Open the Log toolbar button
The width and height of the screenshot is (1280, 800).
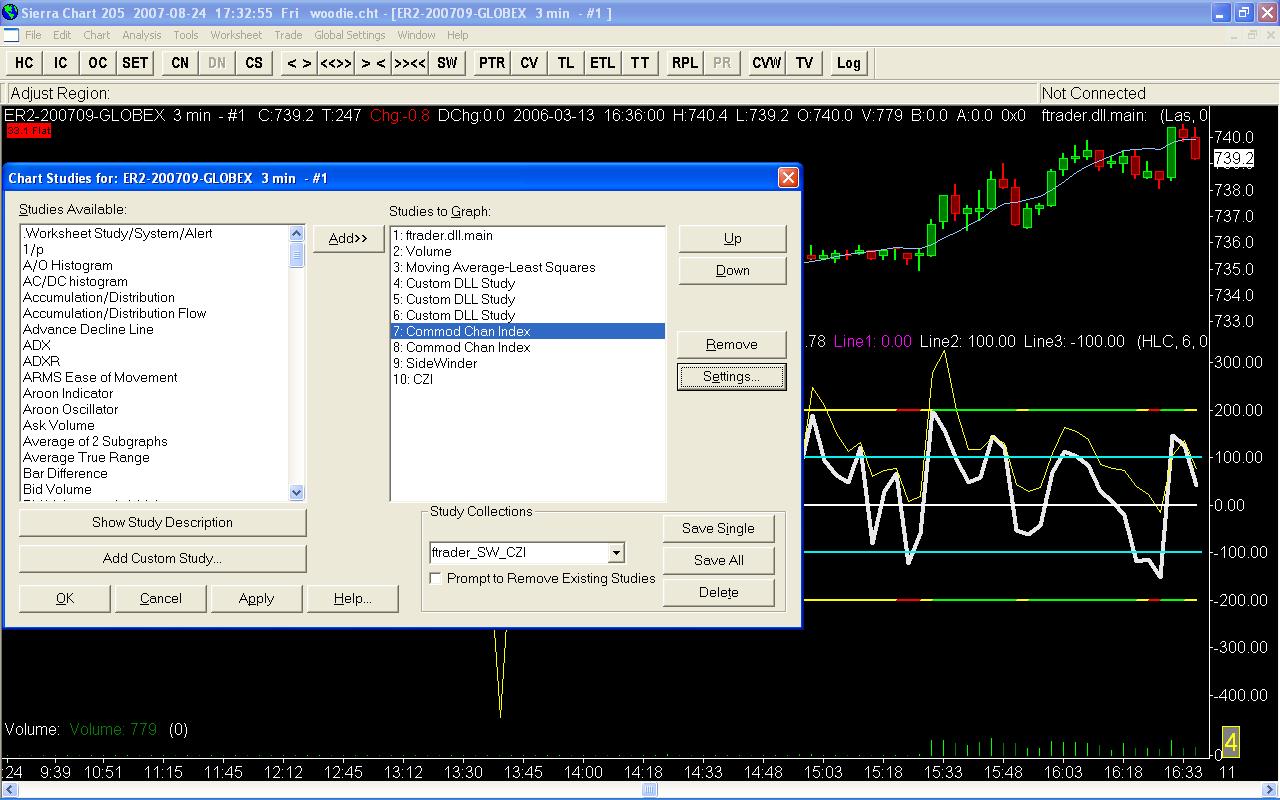tap(848, 63)
